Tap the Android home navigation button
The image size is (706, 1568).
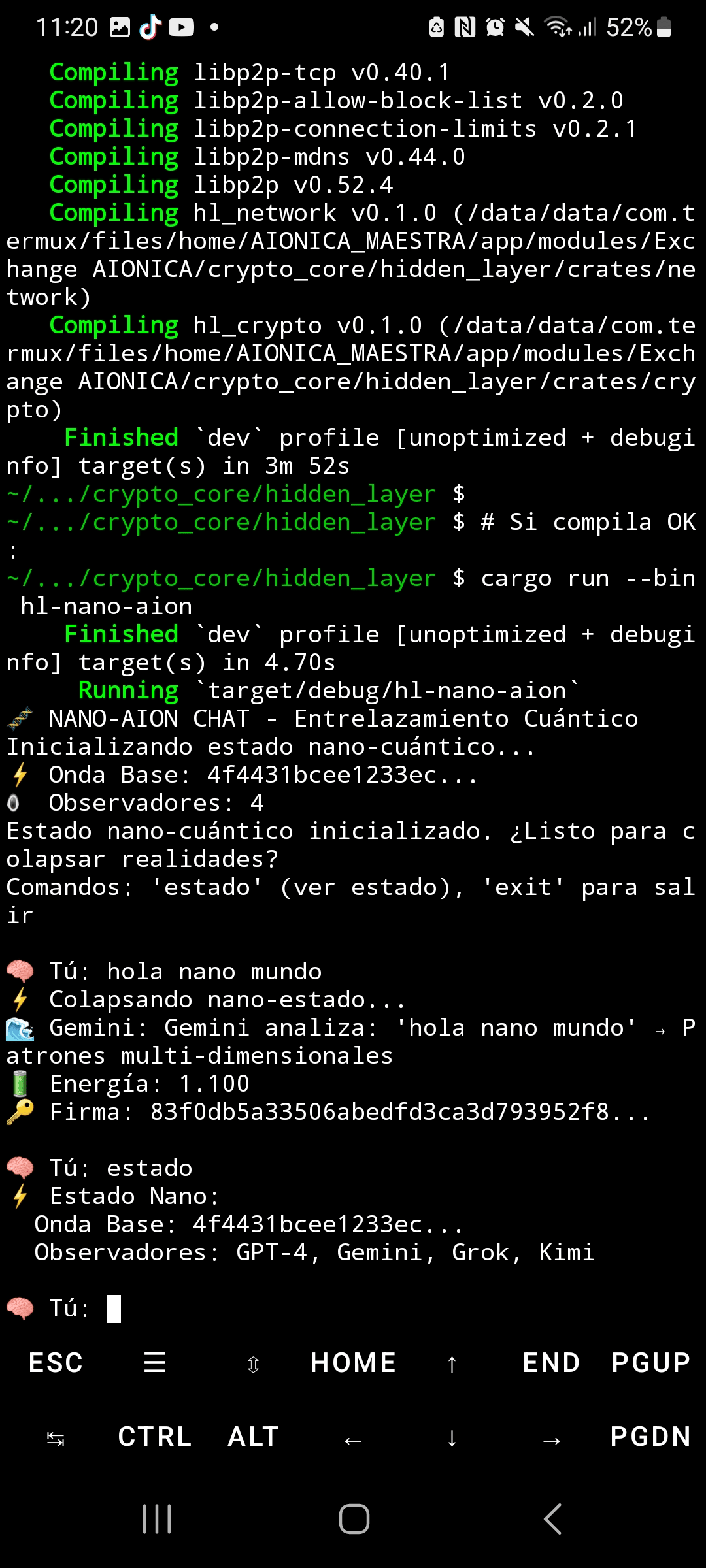coord(354,1519)
